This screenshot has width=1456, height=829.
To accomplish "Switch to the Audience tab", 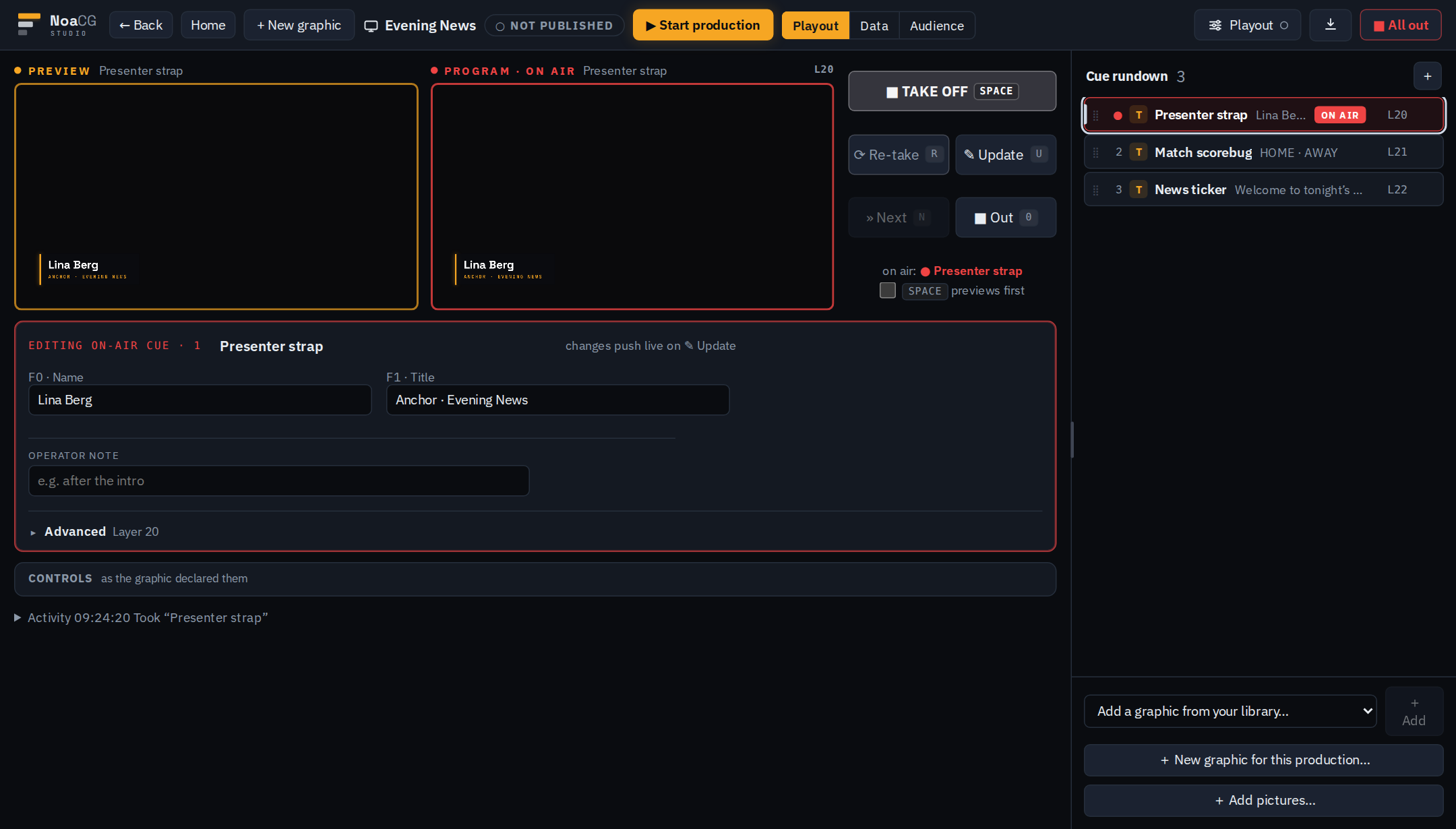I will point(937,26).
